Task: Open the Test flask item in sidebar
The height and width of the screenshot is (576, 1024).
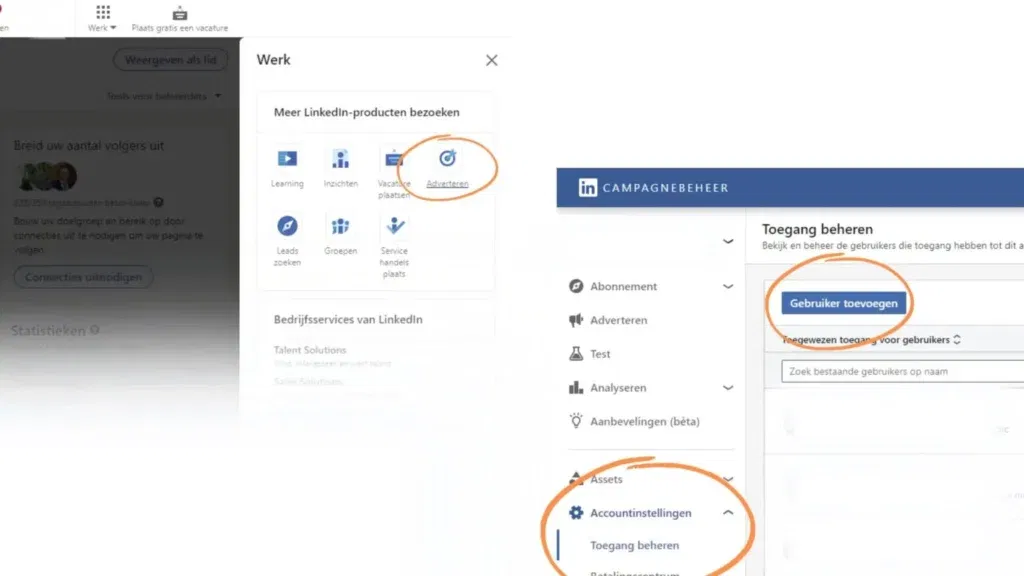Action: coord(590,354)
